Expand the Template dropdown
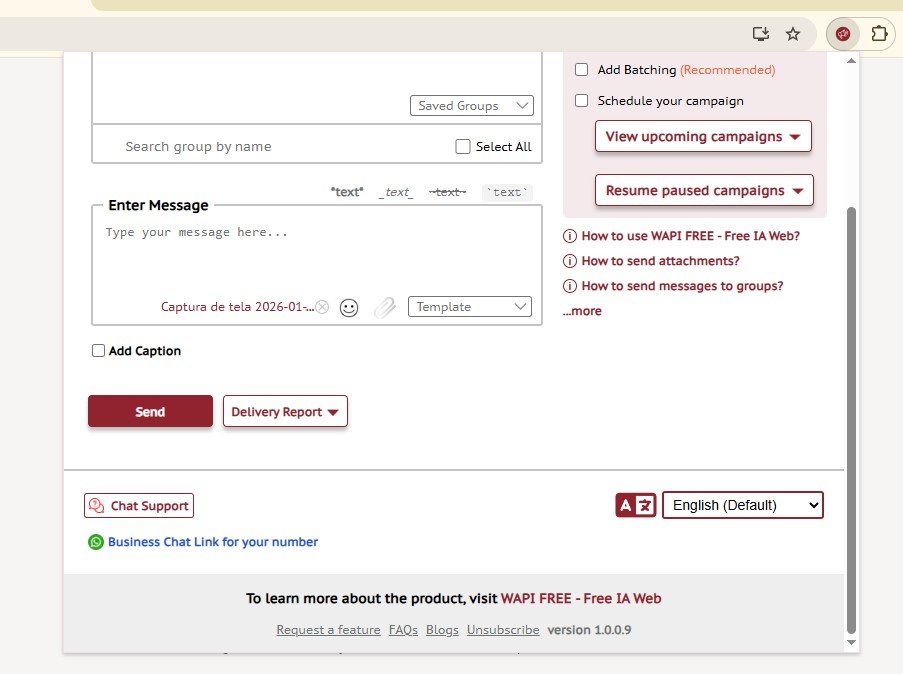The image size is (903, 674). pyautogui.click(x=469, y=307)
